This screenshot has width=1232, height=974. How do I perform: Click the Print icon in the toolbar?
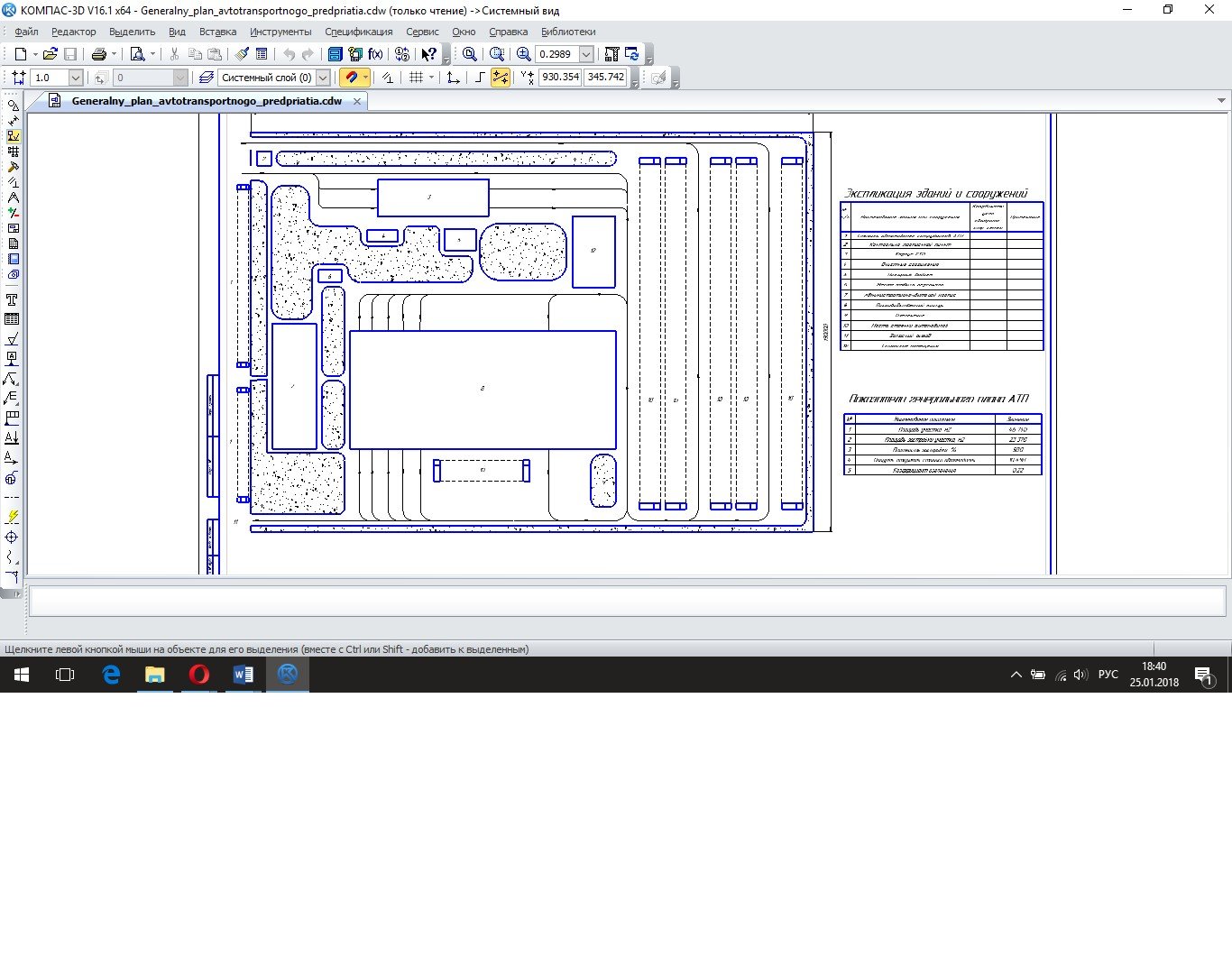99,54
